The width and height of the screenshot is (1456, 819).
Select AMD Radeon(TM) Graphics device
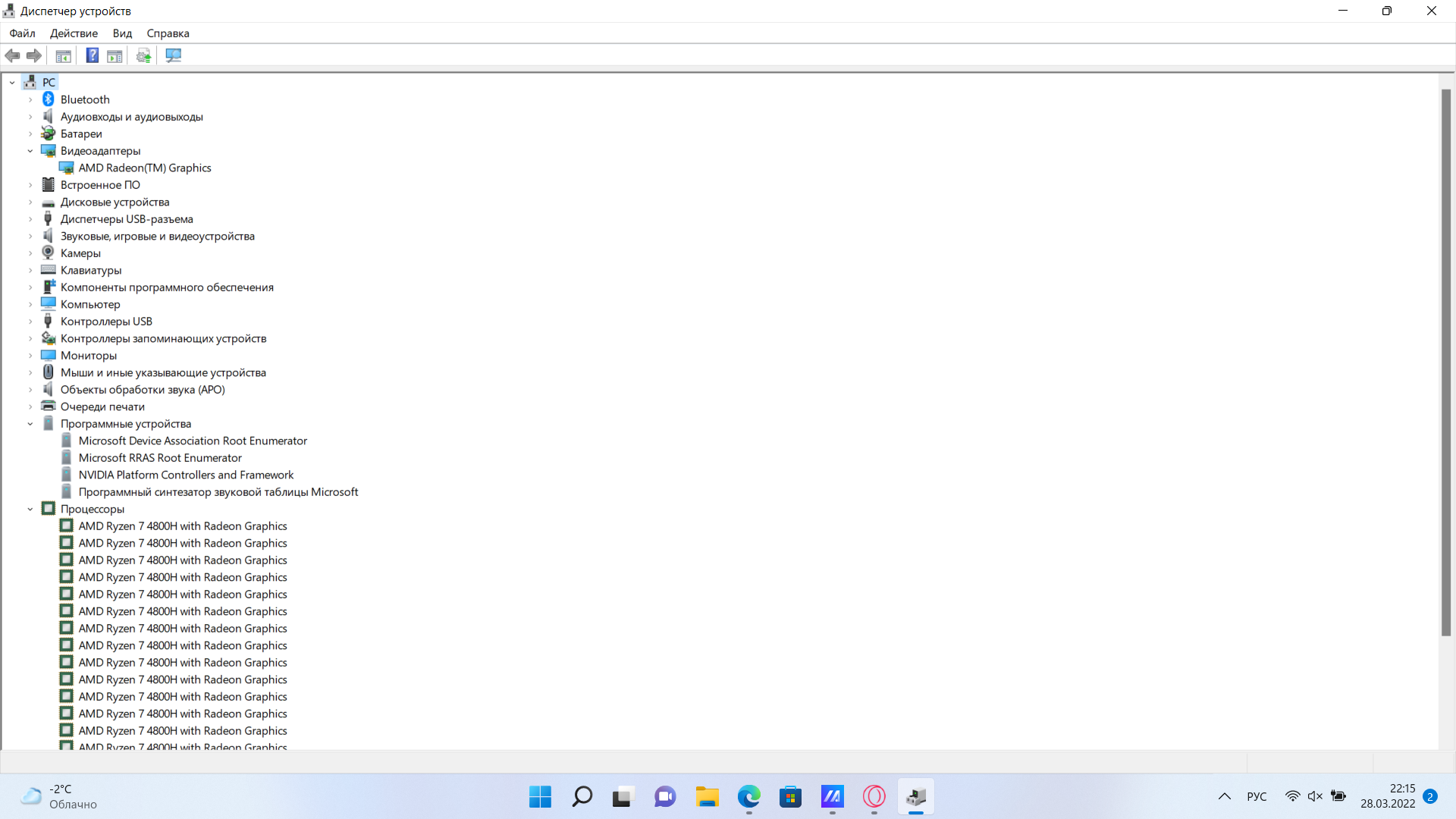[144, 167]
